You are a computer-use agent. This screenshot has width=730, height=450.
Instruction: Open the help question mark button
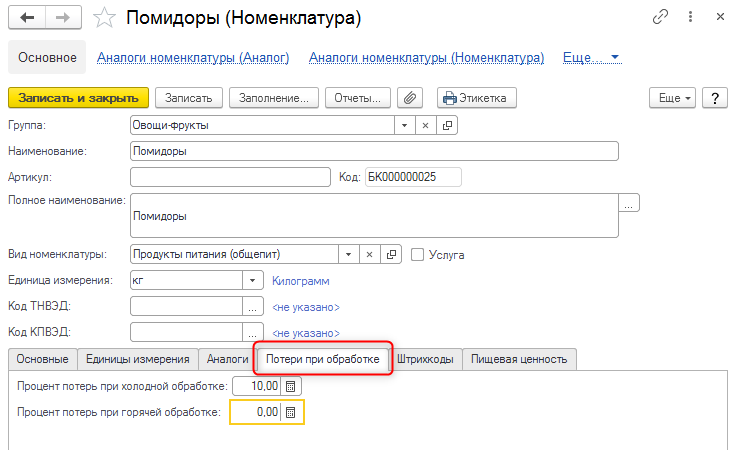tap(714, 98)
